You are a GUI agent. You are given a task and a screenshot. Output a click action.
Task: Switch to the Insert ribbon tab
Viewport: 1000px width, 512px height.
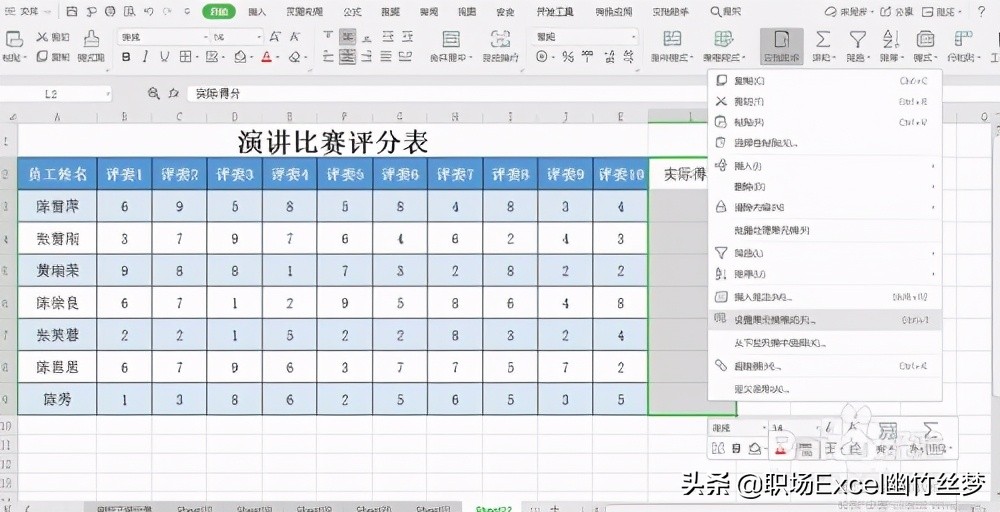pos(257,11)
